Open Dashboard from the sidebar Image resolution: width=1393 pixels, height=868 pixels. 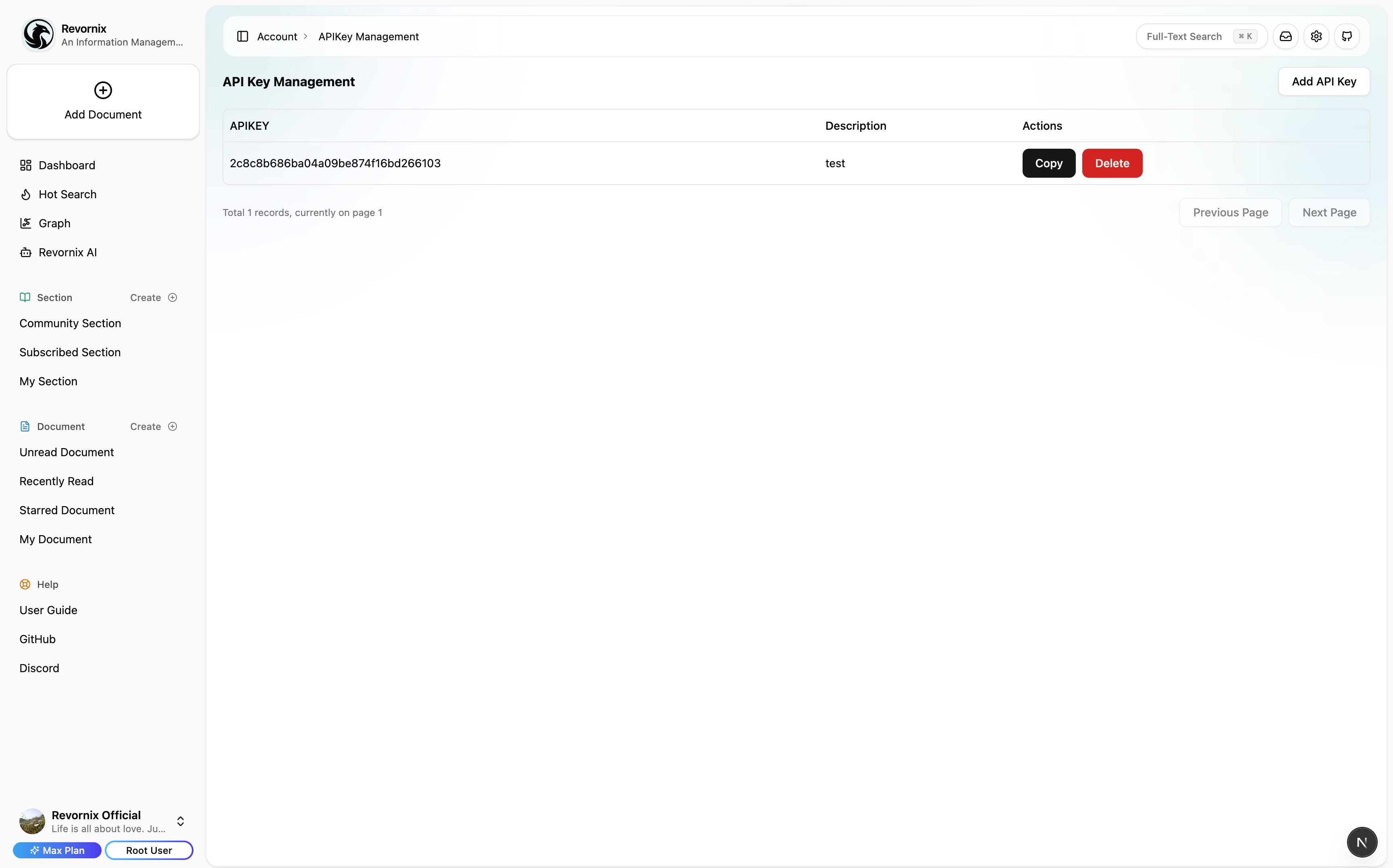click(67, 165)
